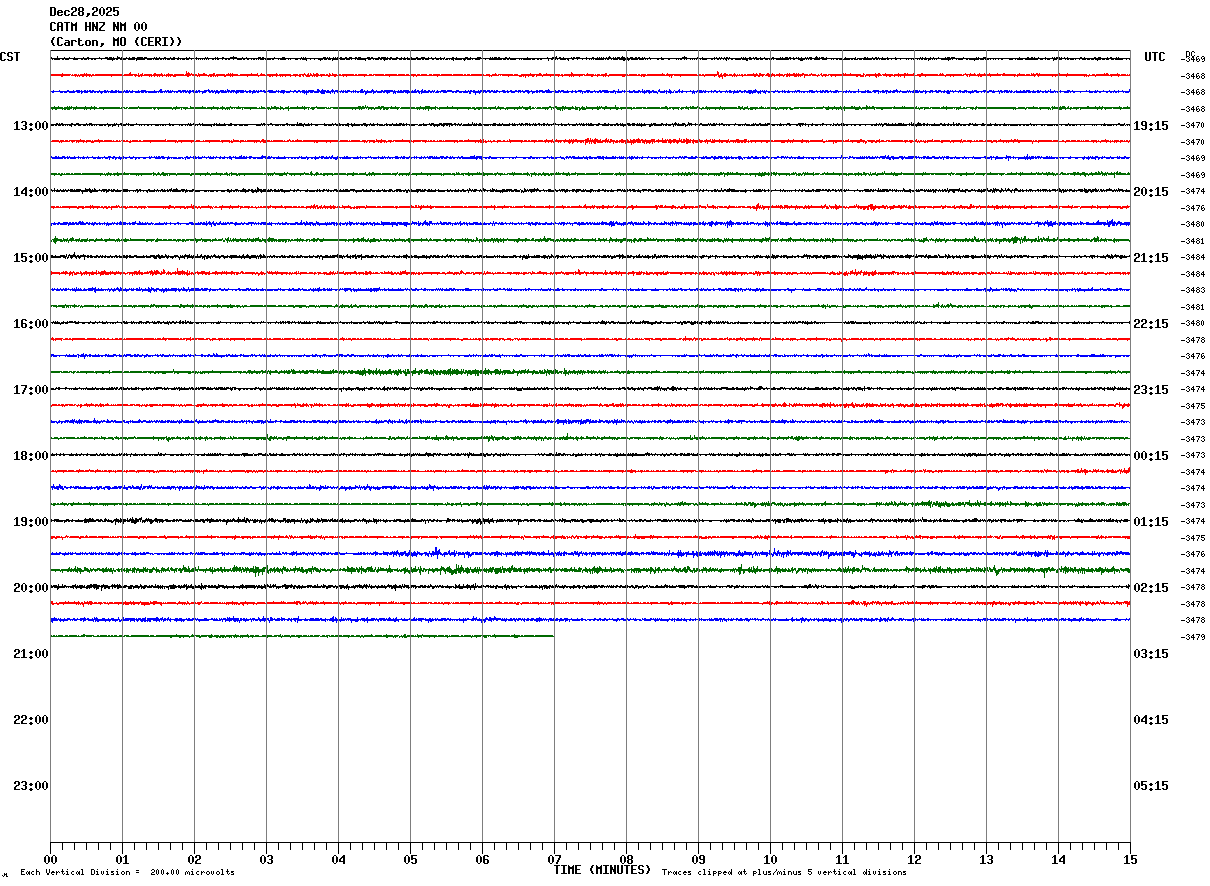Click the 03:15 UTC time label

click(1151, 654)
